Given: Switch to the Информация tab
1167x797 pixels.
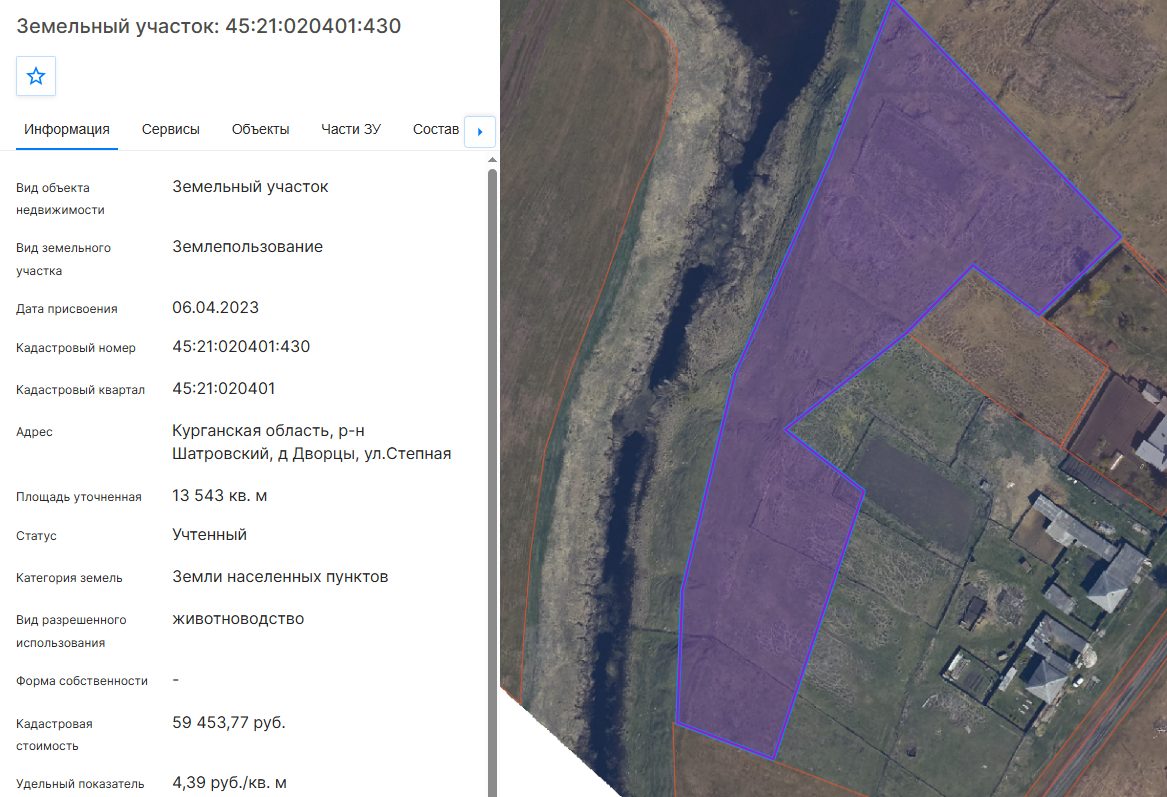Looking at the screenshot, I should [x=67, y=129].
